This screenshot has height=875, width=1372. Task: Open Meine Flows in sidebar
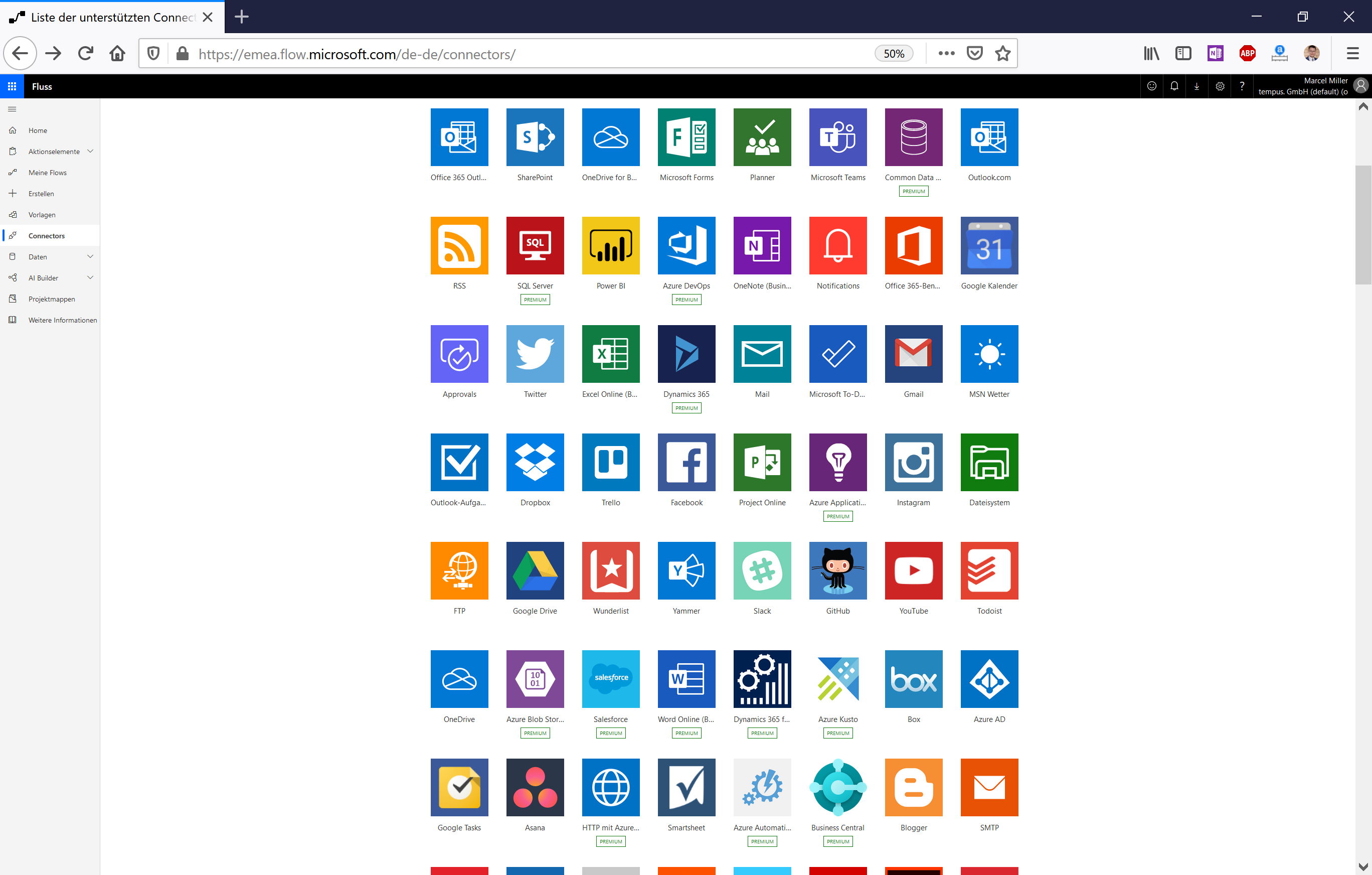pyautogui.click(x=50, y=173)
